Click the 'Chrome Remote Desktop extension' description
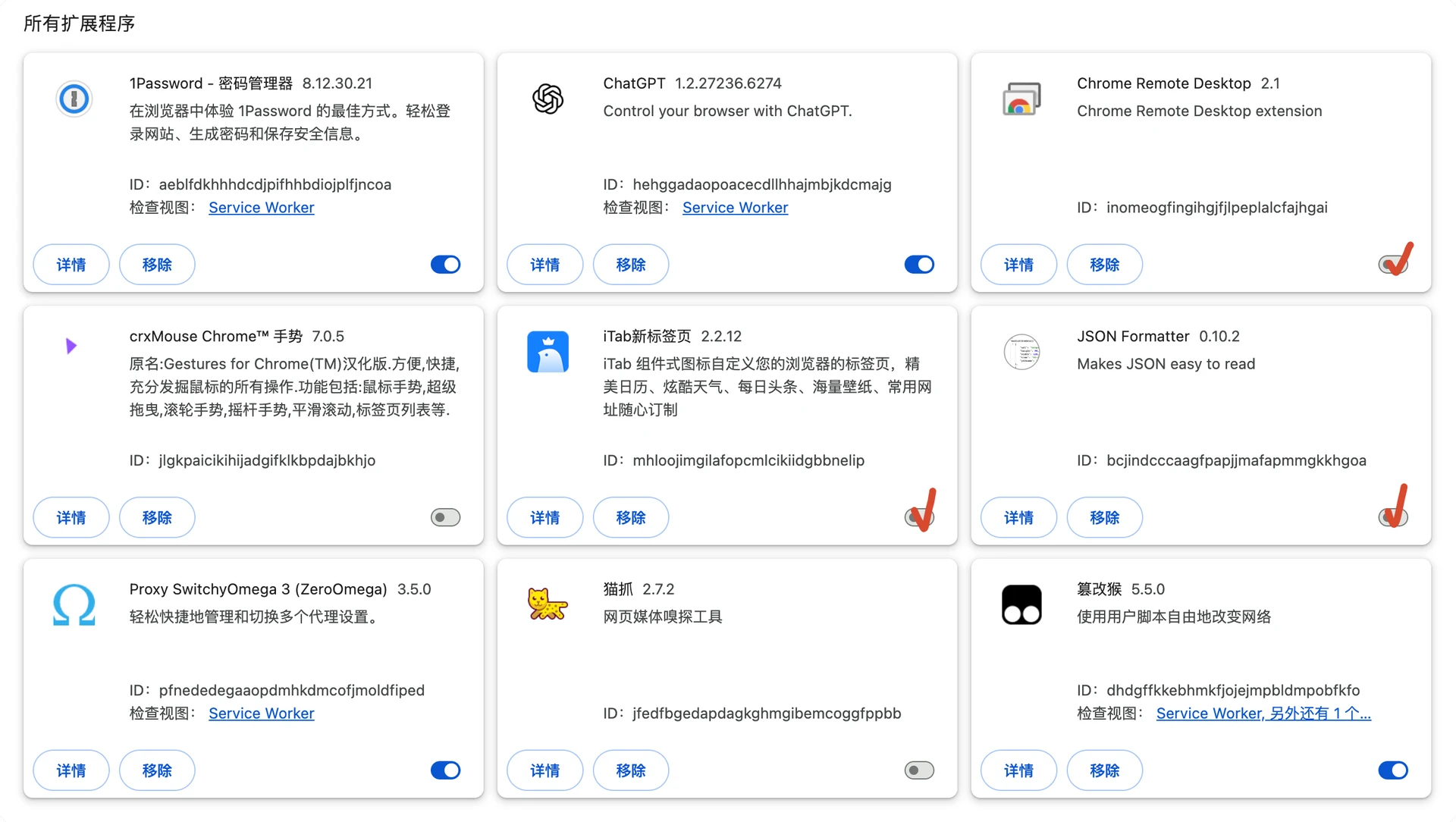The width and height of the screenshot is (1456, 822). pyautogui.click(x=1199, y=111)
